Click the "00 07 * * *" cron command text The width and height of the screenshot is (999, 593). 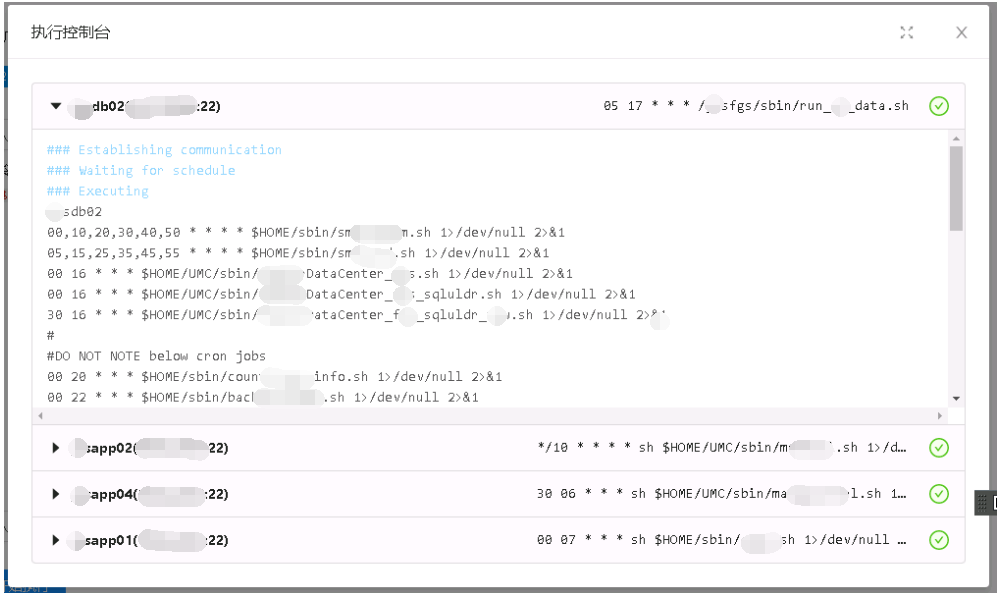click(x=722, y=540)
